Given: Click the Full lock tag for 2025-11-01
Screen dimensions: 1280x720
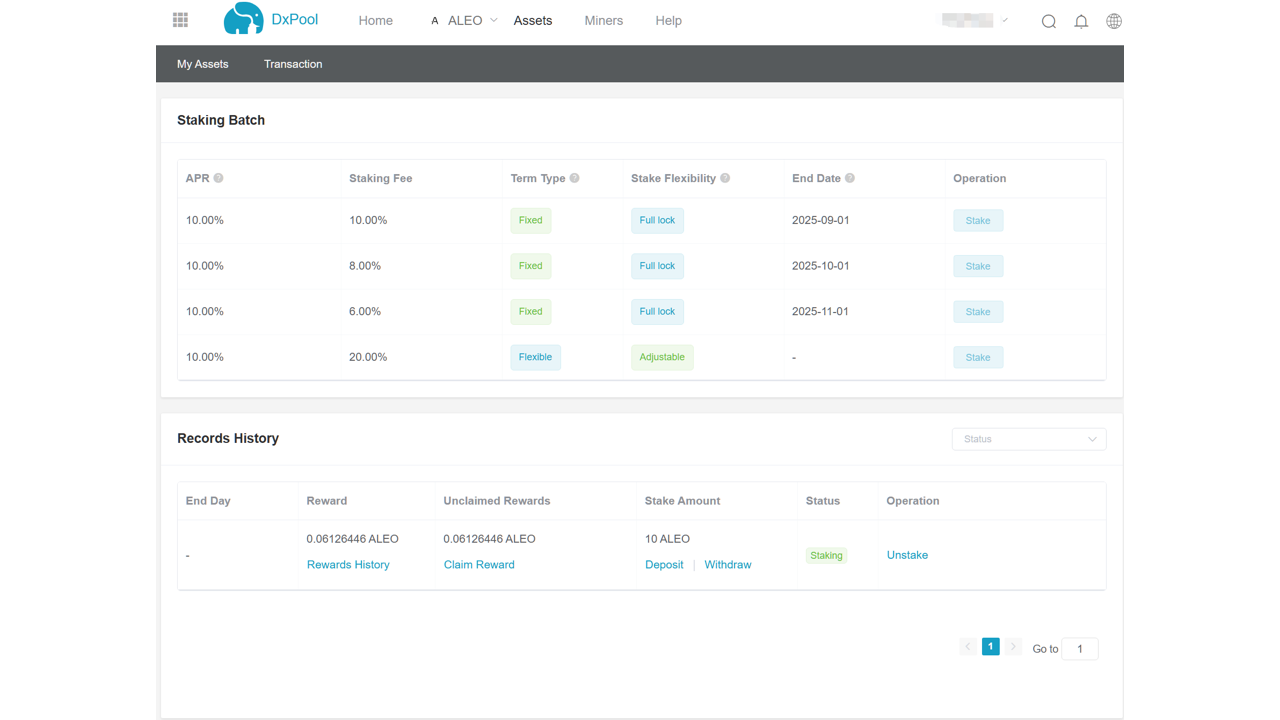Looking at the screenshot, I should point(657,311).
